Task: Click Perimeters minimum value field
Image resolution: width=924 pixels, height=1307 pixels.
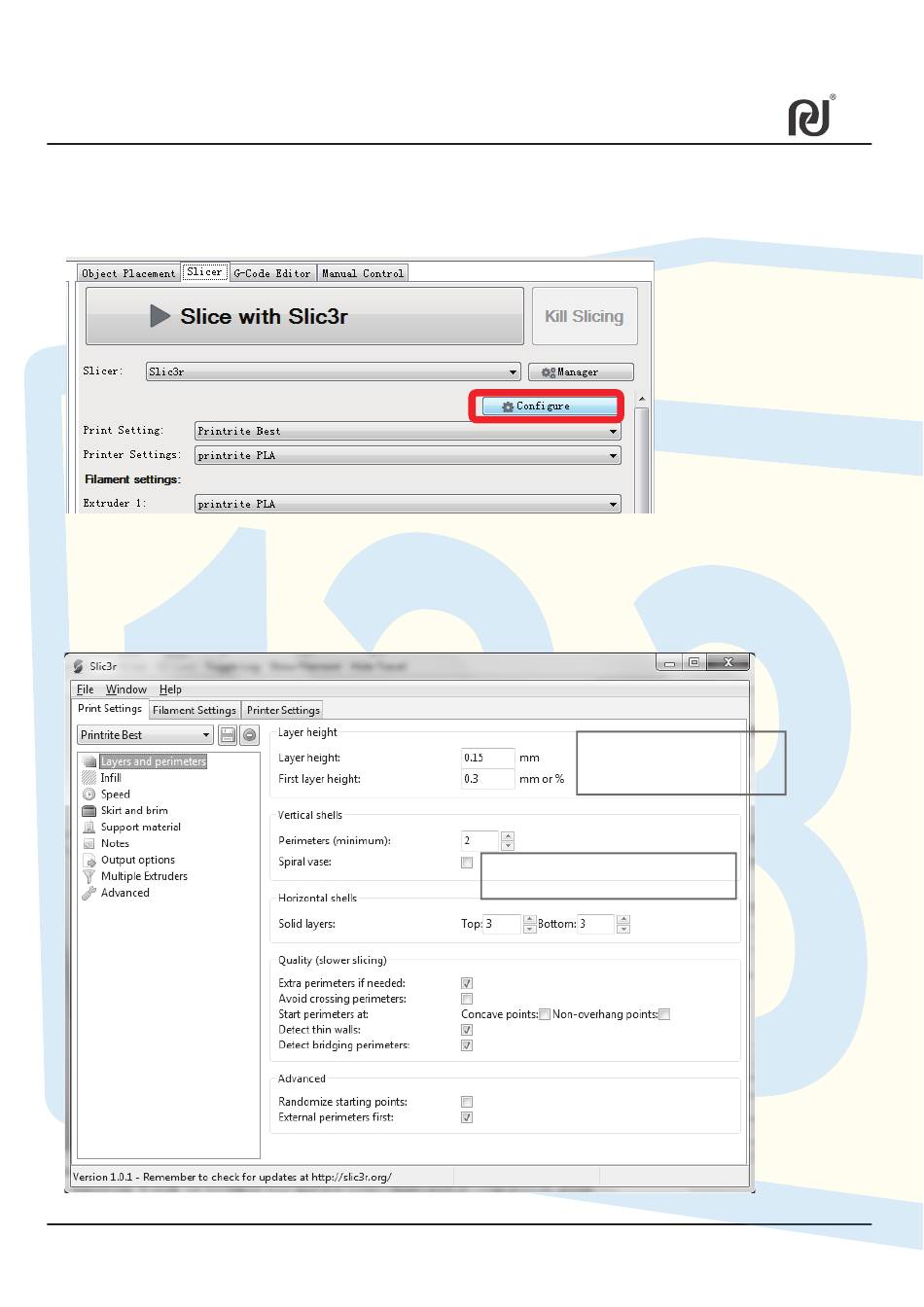Action: click(x=480, y=840)
